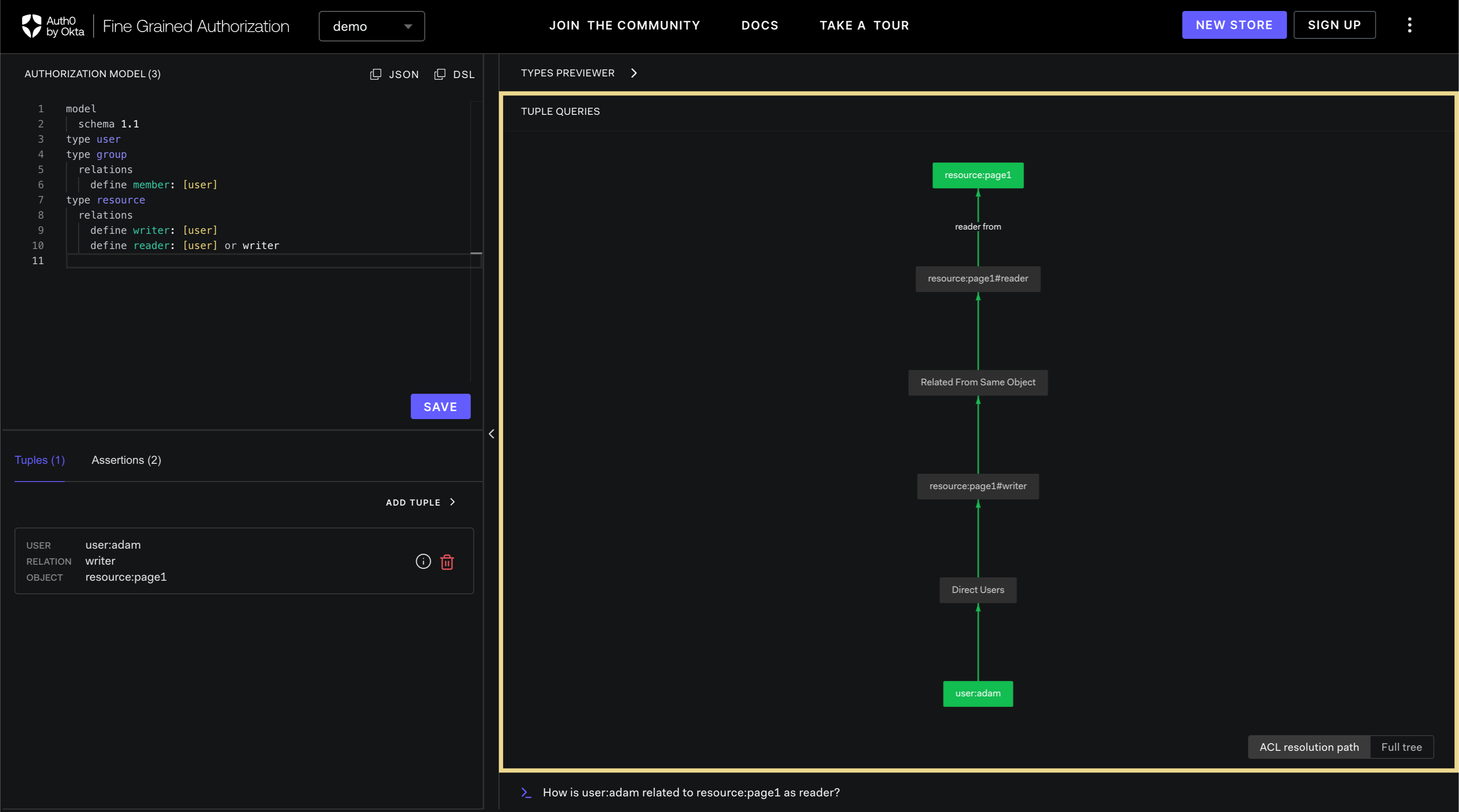Click the 'reader from' edge label

pos(977,227)
